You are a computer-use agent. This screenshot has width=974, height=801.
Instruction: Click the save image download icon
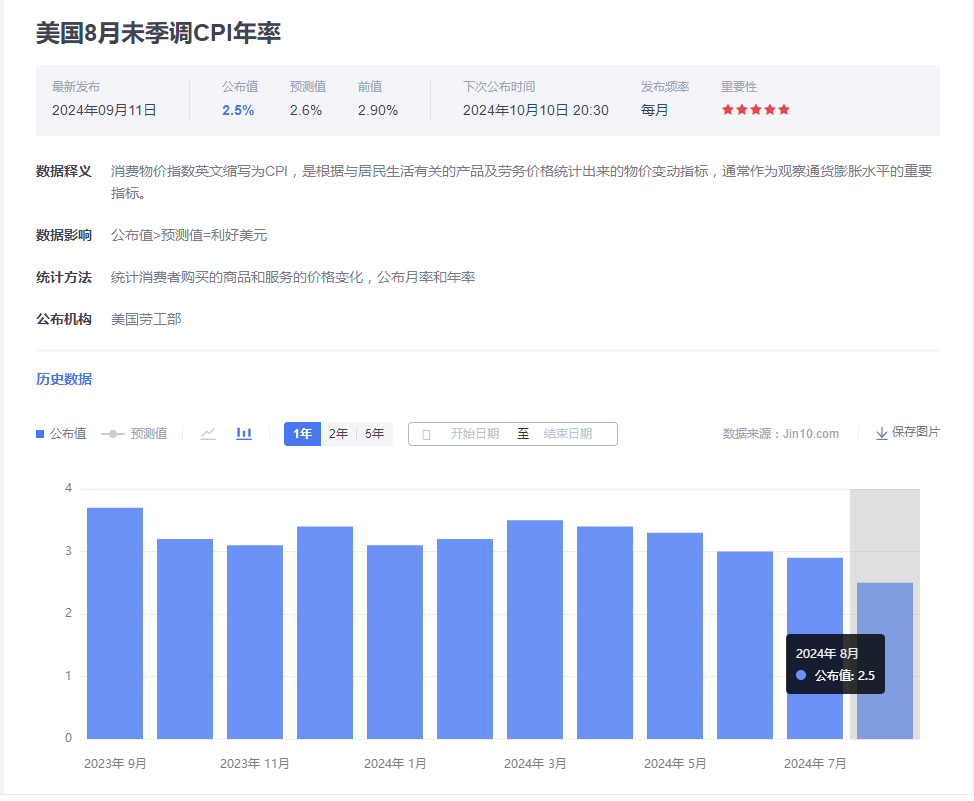[881, 433]
